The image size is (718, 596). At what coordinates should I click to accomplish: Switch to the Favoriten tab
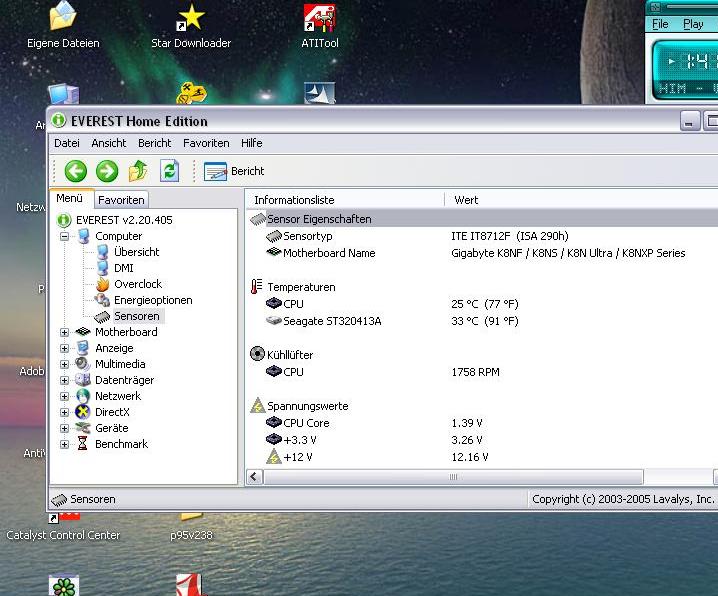[121, 200]
